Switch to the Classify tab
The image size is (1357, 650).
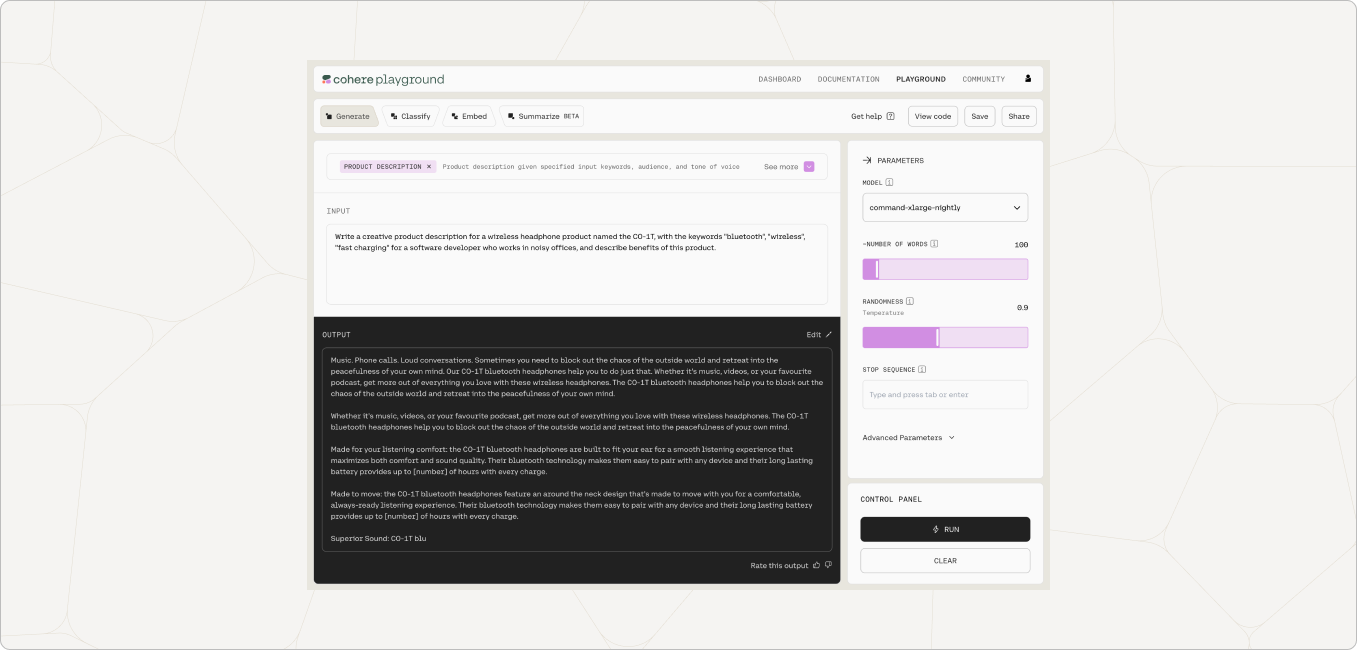point(411,116)
